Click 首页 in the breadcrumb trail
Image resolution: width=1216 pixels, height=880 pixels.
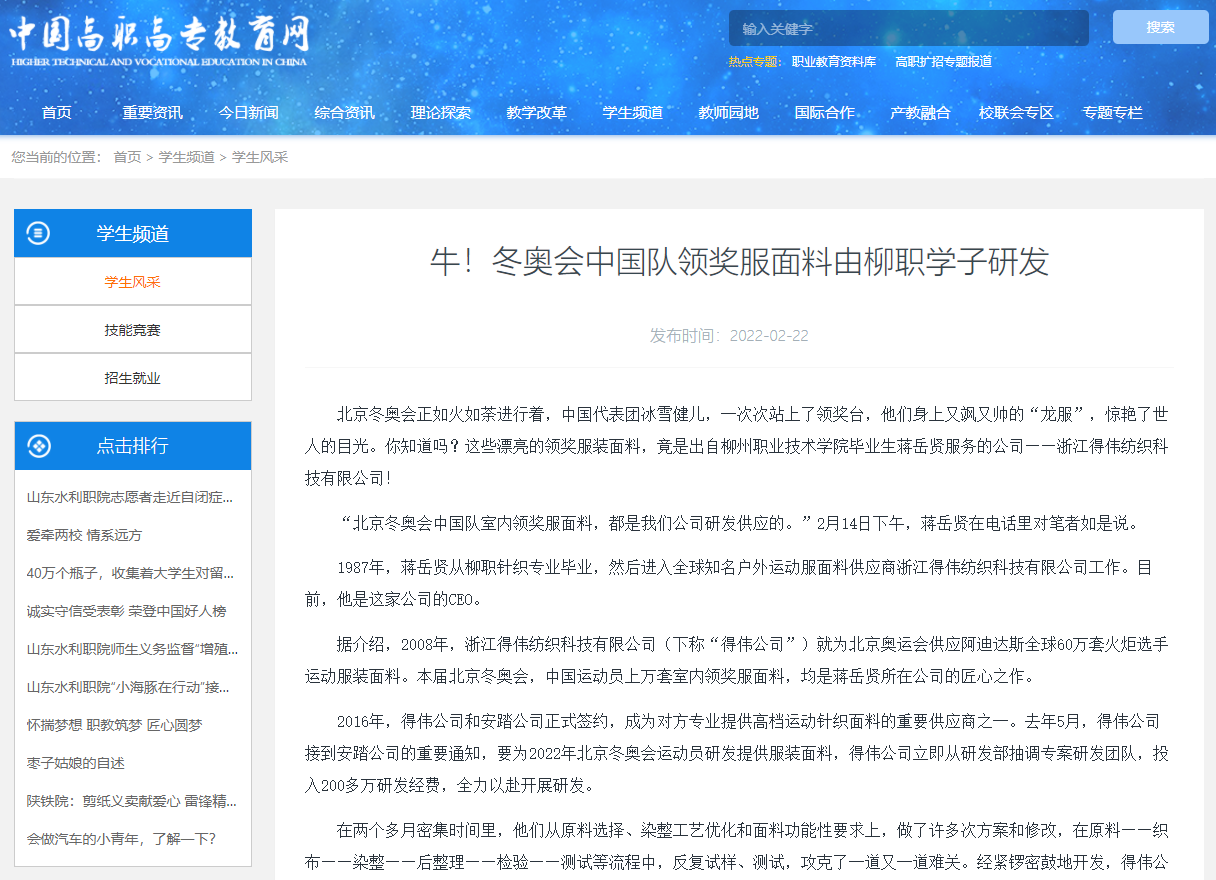[127, 157]
